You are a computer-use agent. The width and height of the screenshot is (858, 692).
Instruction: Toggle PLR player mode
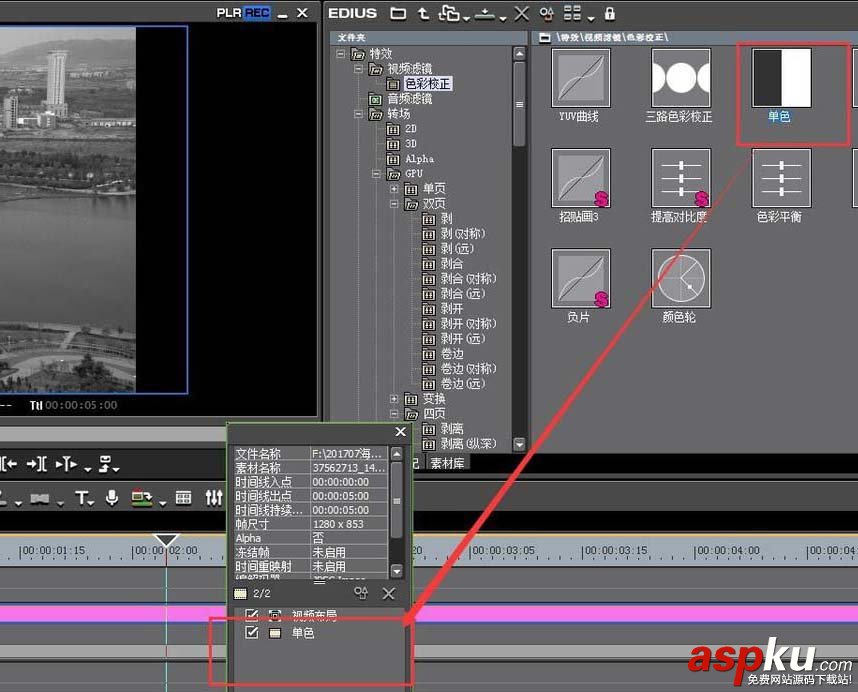point(229,13)
